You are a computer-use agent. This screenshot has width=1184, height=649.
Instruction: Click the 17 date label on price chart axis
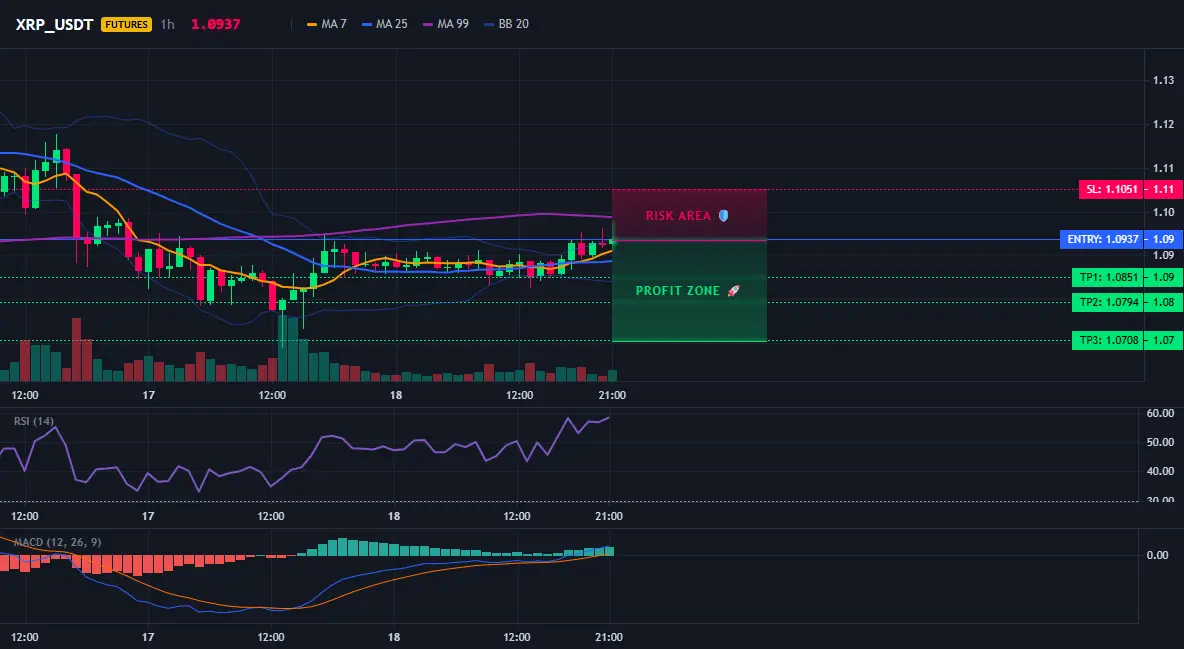point(148,395)
